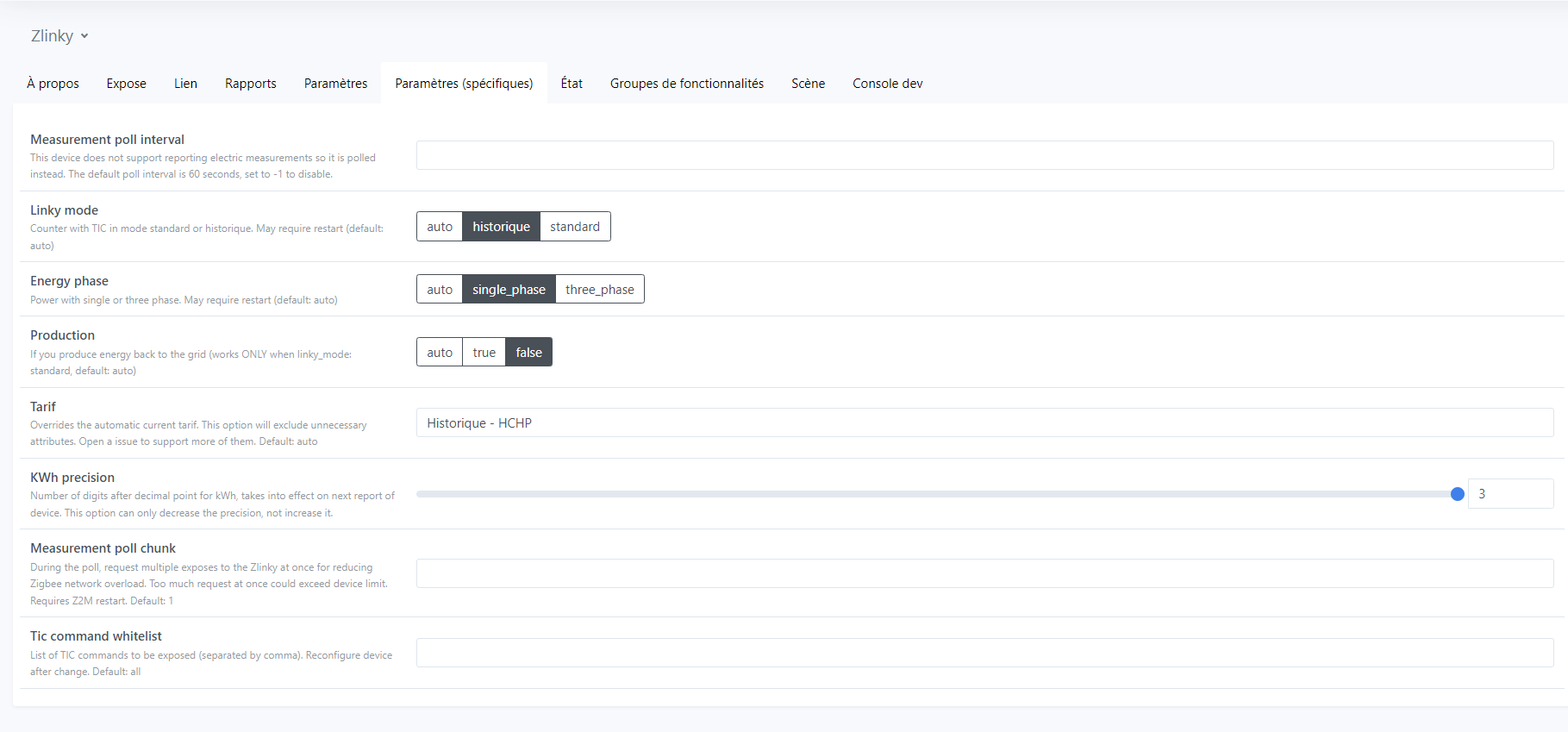Image resolution: width=1568 pixels, height=732 pixels.
Task: Select the Paramètres (spécifiques) tab
Action: click(x=464, y=84)
